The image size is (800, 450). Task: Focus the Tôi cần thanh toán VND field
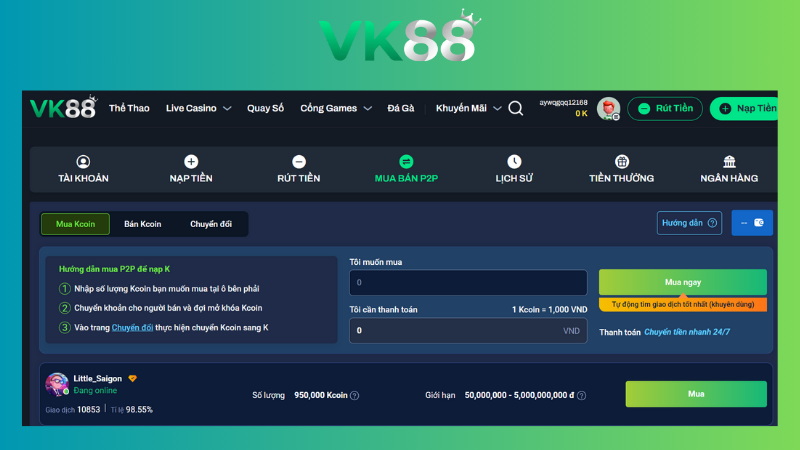pos(468,331)
